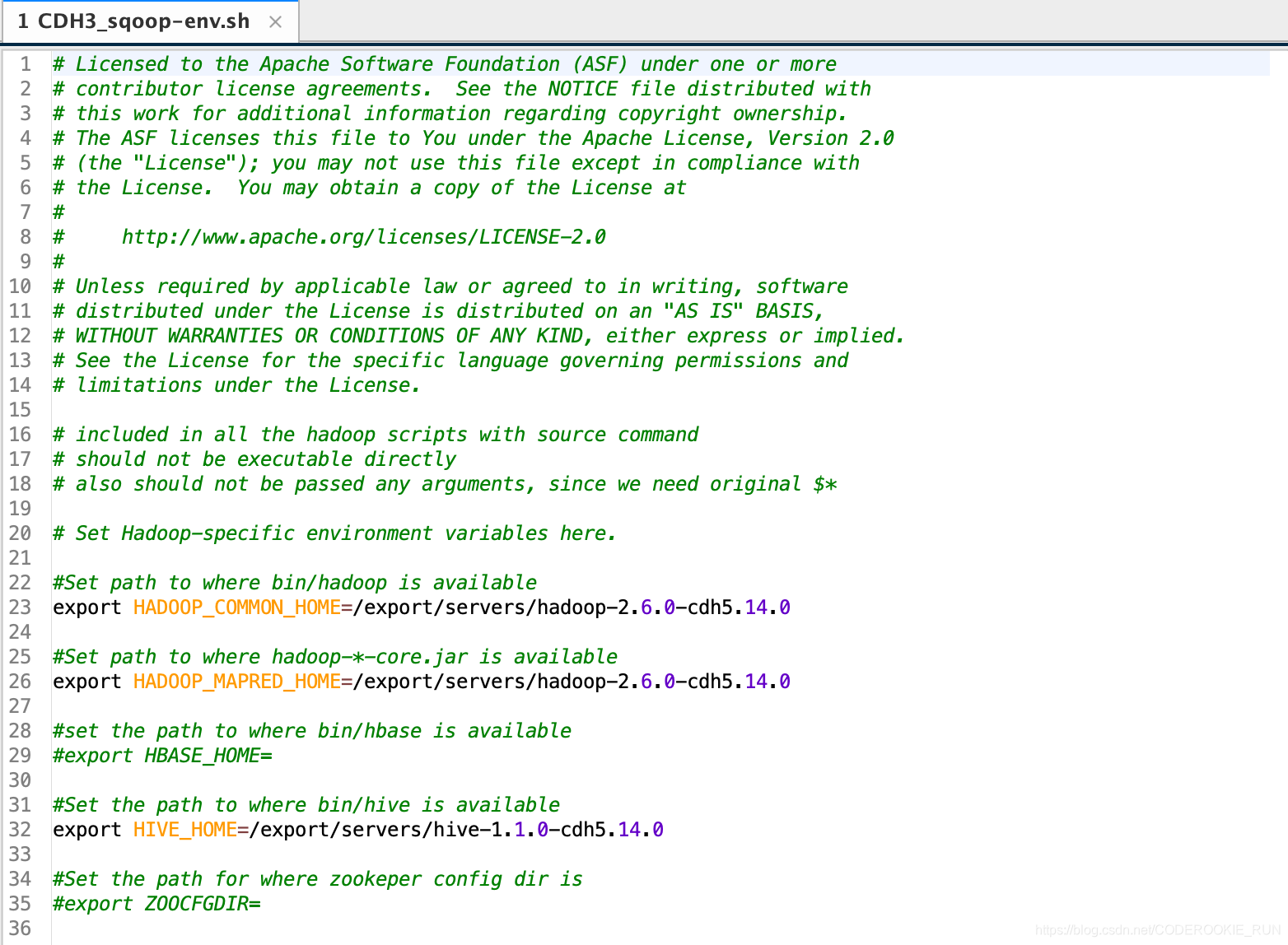Click 'Unless required by applicable law' comment

(450, 286)
